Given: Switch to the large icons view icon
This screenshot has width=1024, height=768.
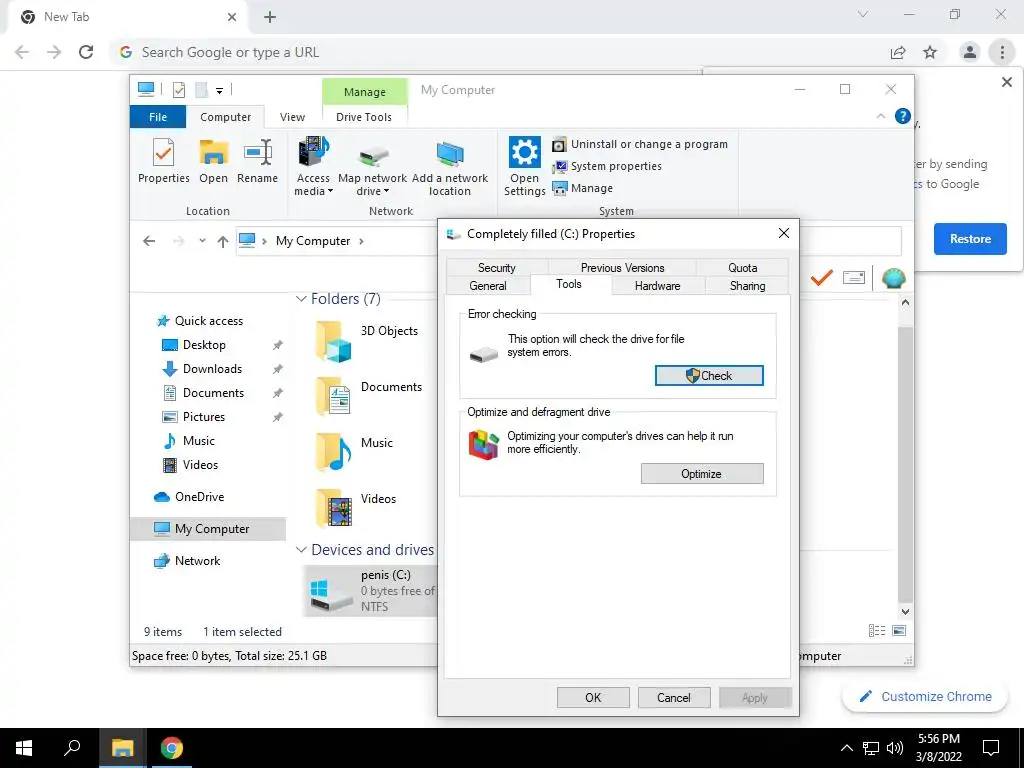Looking at the screenshot, I should coord(899,630).
